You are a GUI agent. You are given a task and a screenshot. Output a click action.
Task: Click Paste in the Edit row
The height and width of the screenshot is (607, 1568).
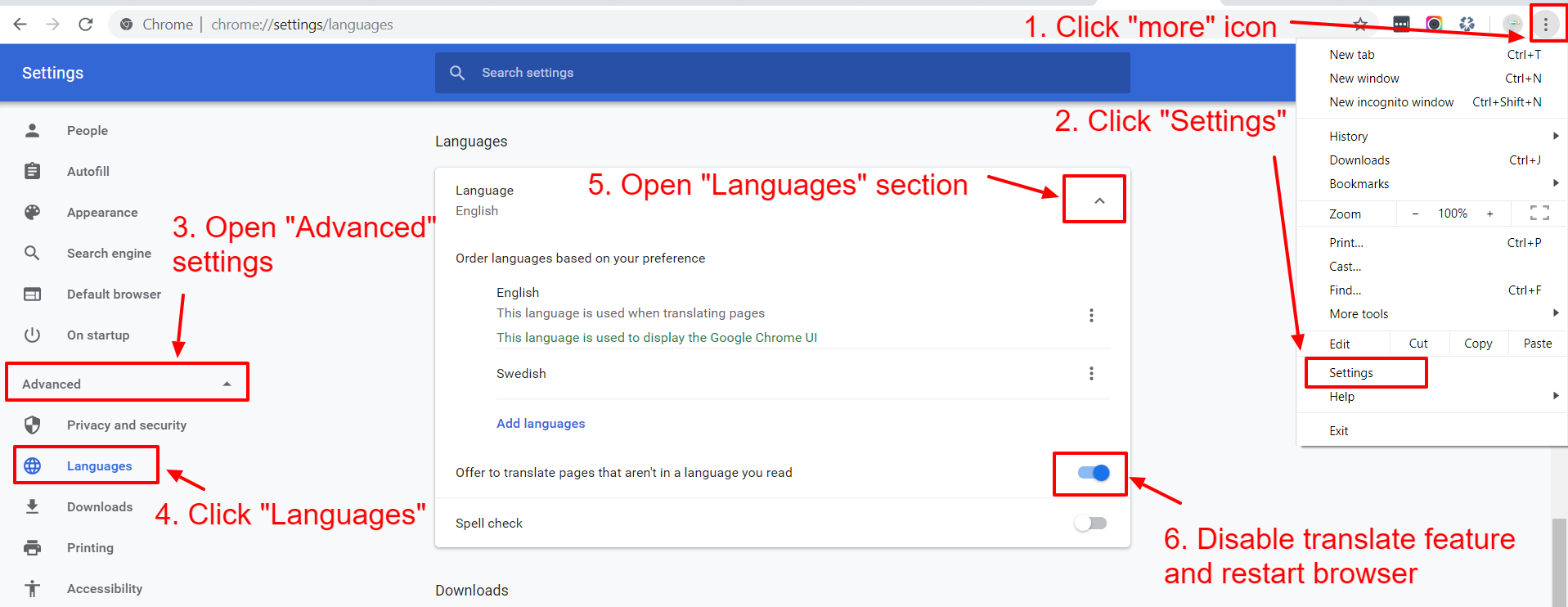tap(1538, 344)
